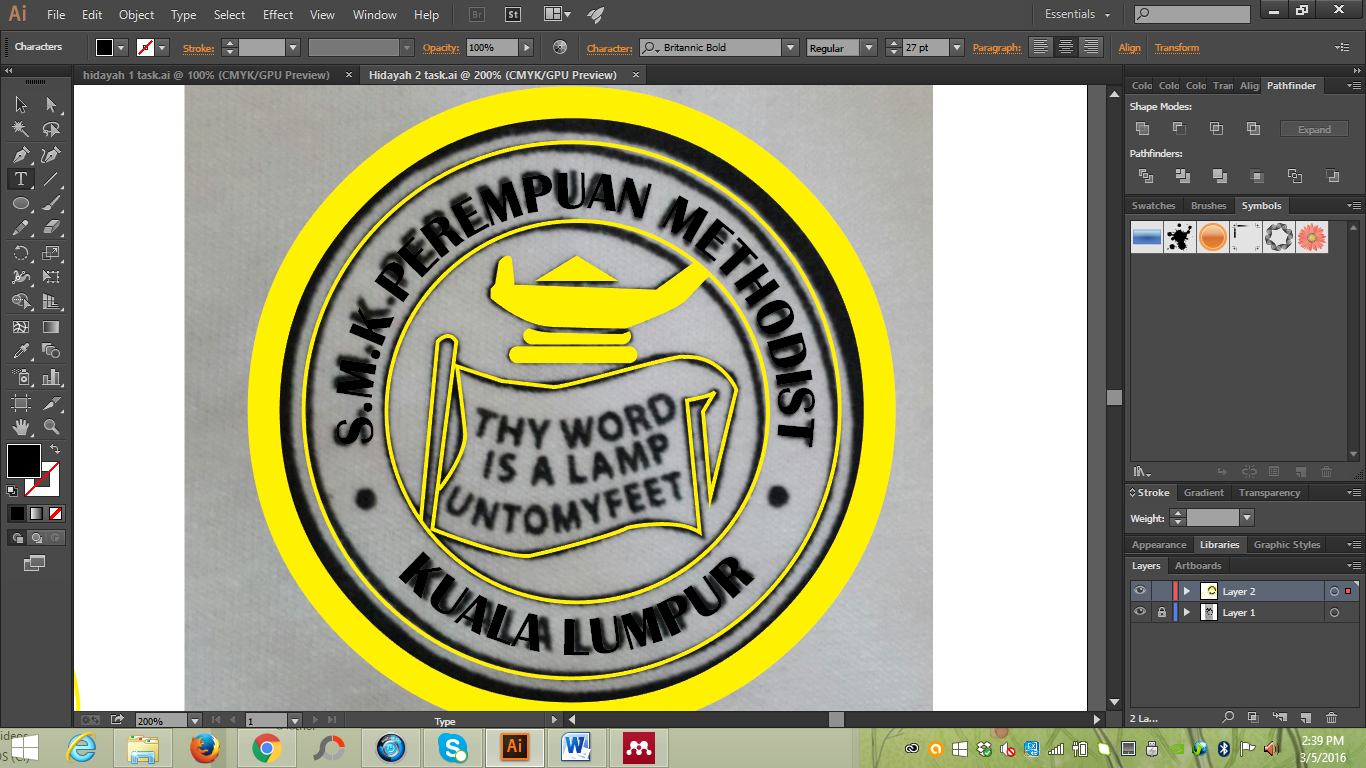Viewport: 1366px width, 768px height.
Task: Select the Pen tool
Action: click(20, 154)
